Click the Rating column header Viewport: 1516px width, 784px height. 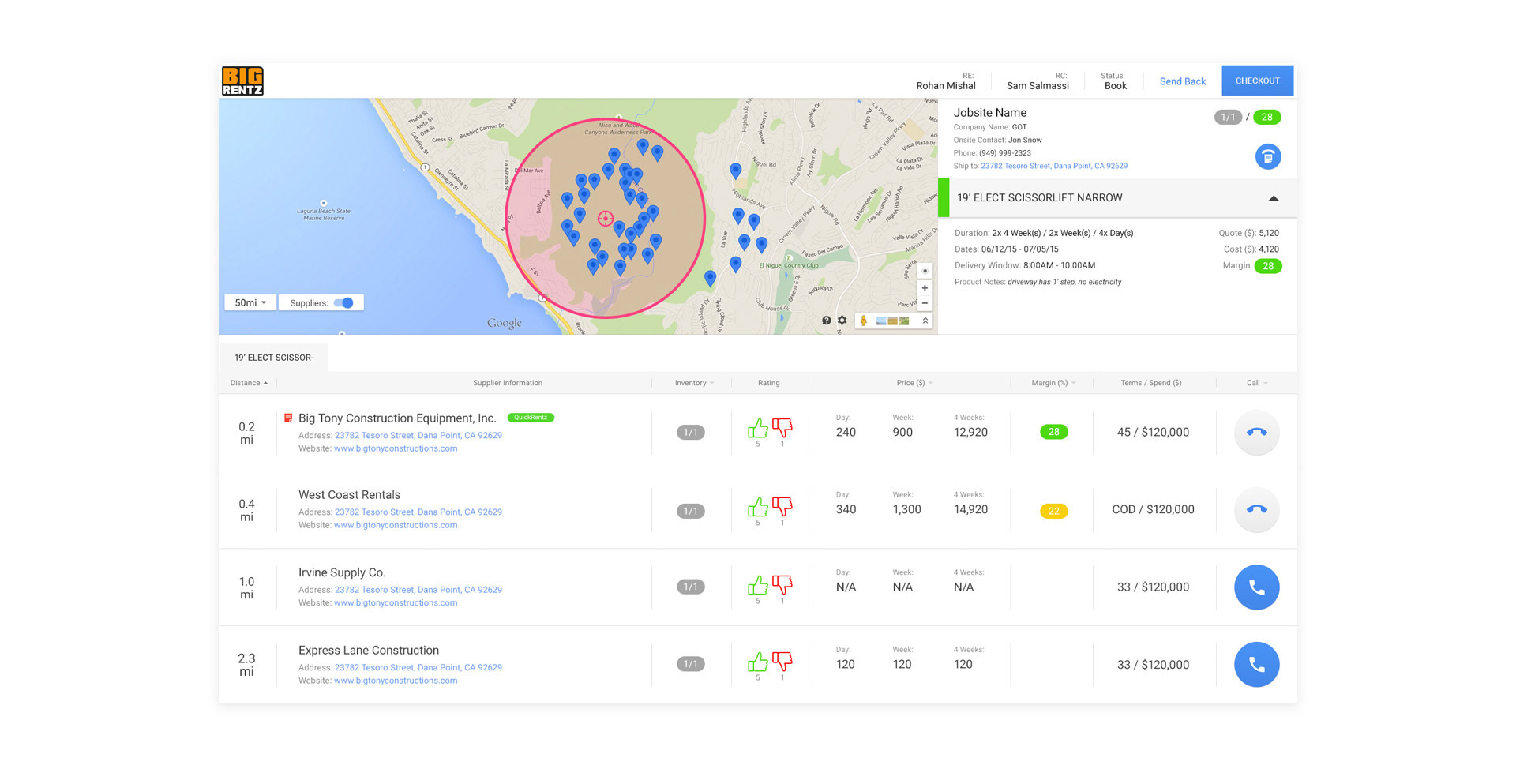(769, 383)
